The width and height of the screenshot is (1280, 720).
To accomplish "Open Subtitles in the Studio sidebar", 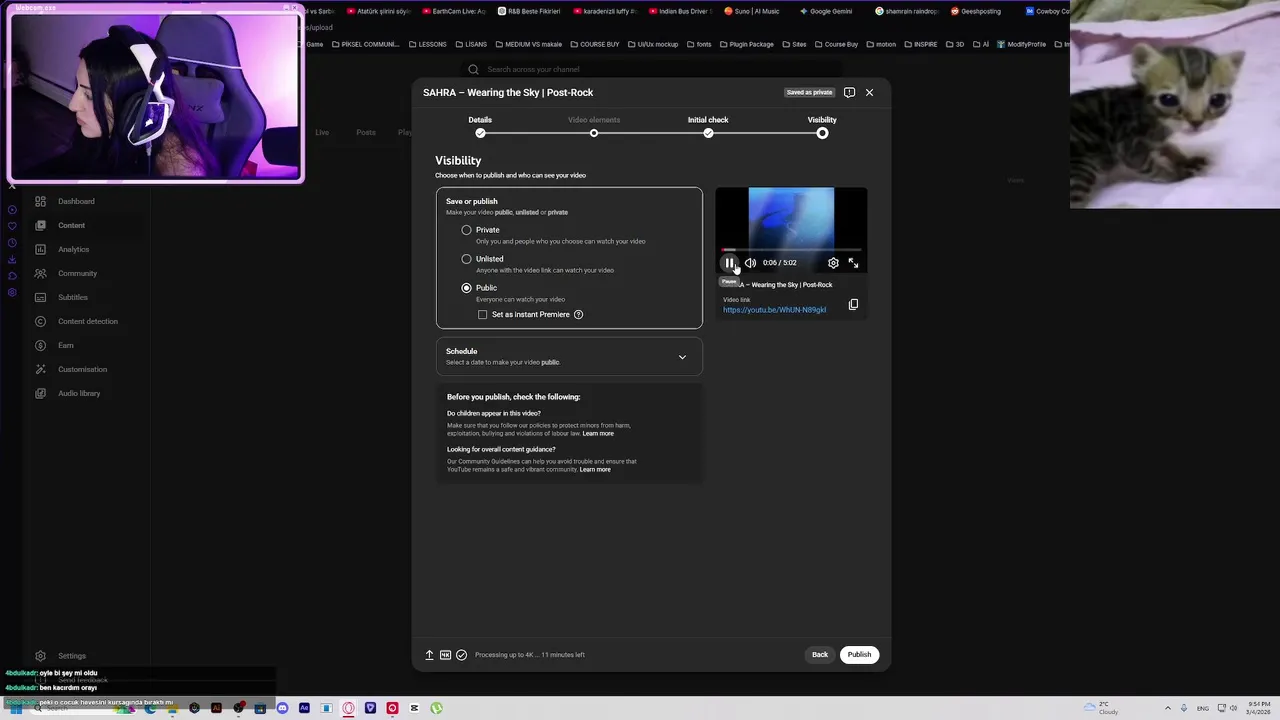I will [73, 297].
